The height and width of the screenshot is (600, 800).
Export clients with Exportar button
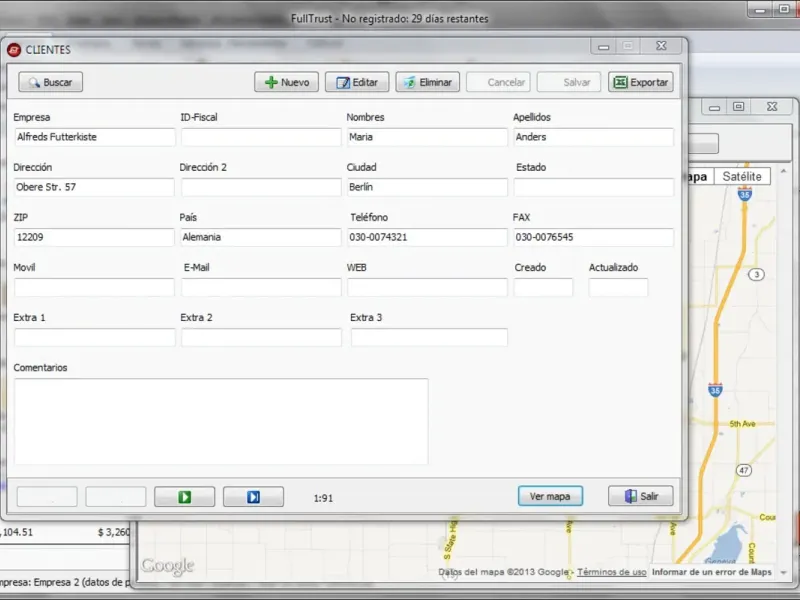click(640, 82)
